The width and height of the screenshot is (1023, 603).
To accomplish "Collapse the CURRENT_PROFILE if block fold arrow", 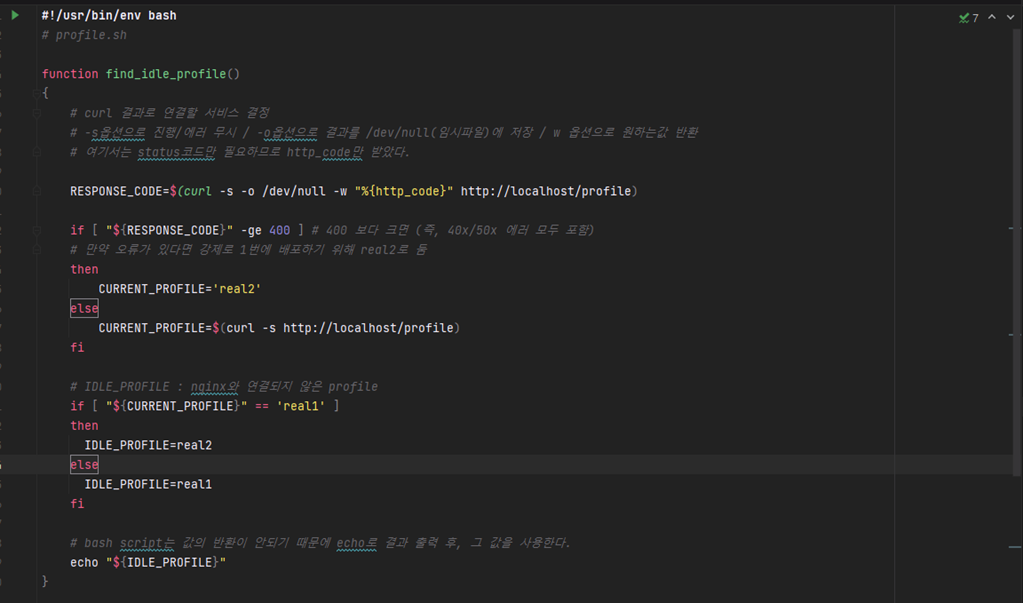I will pos(35,405).
